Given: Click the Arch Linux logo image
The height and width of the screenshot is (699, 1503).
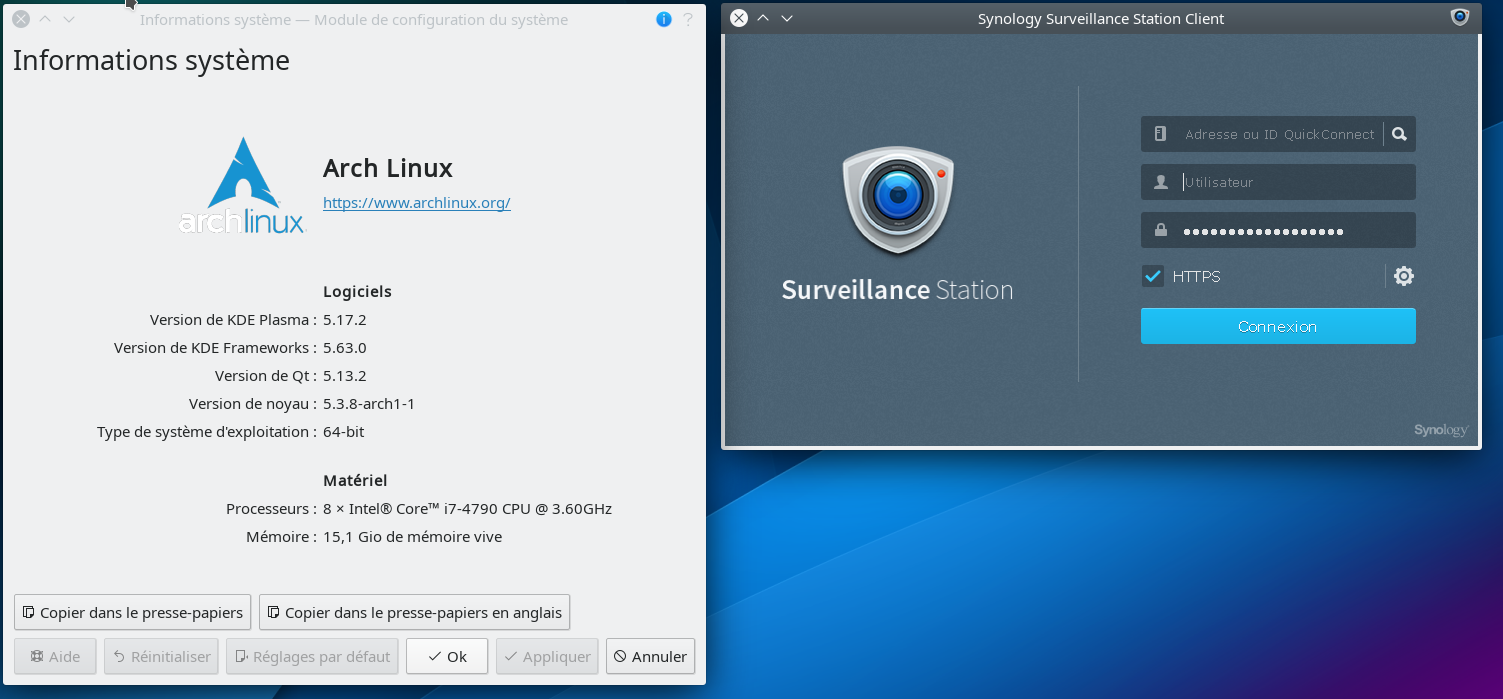Looking at the screenshot, I should coord(241,186).
